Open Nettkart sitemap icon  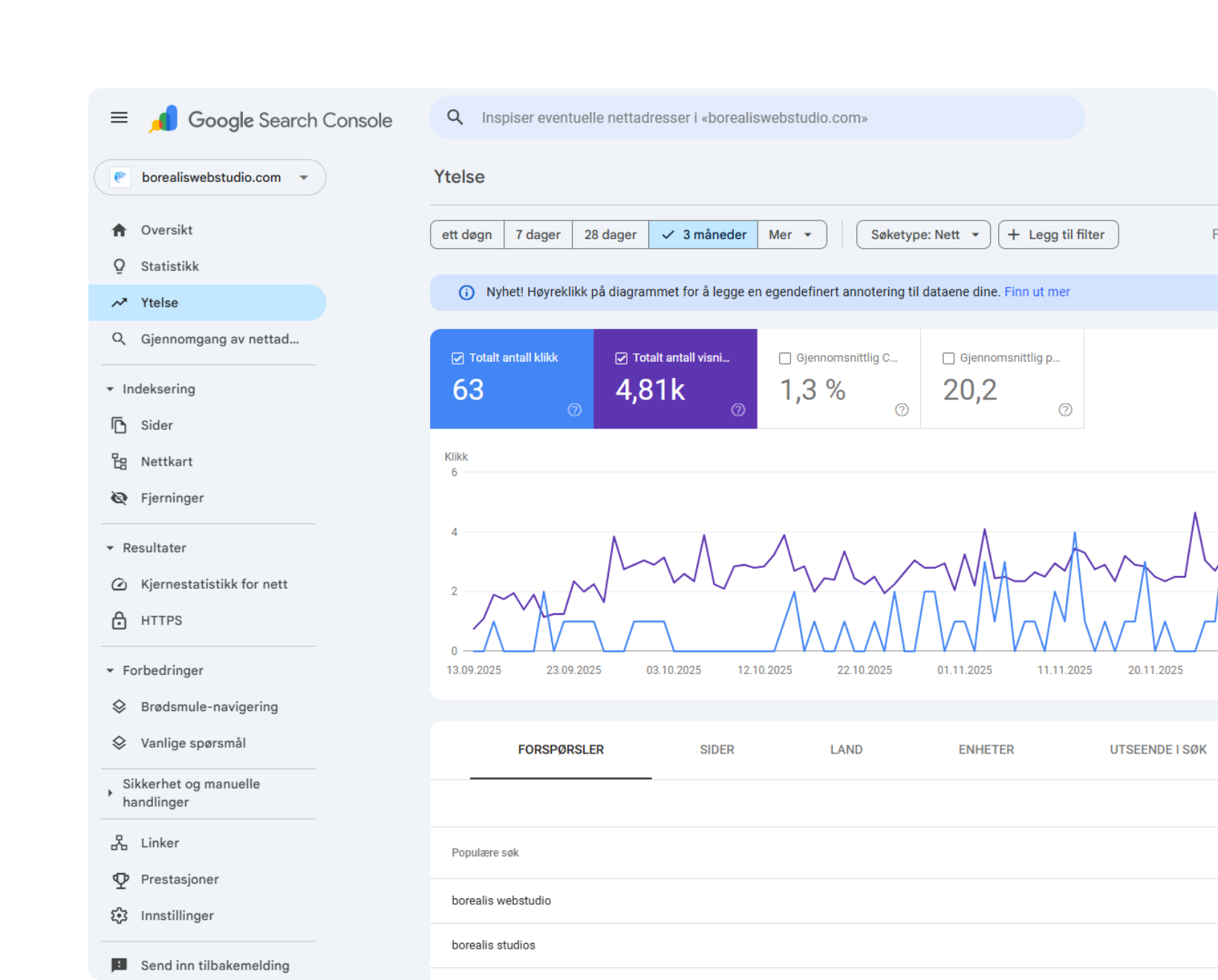[x=119, y=462]
